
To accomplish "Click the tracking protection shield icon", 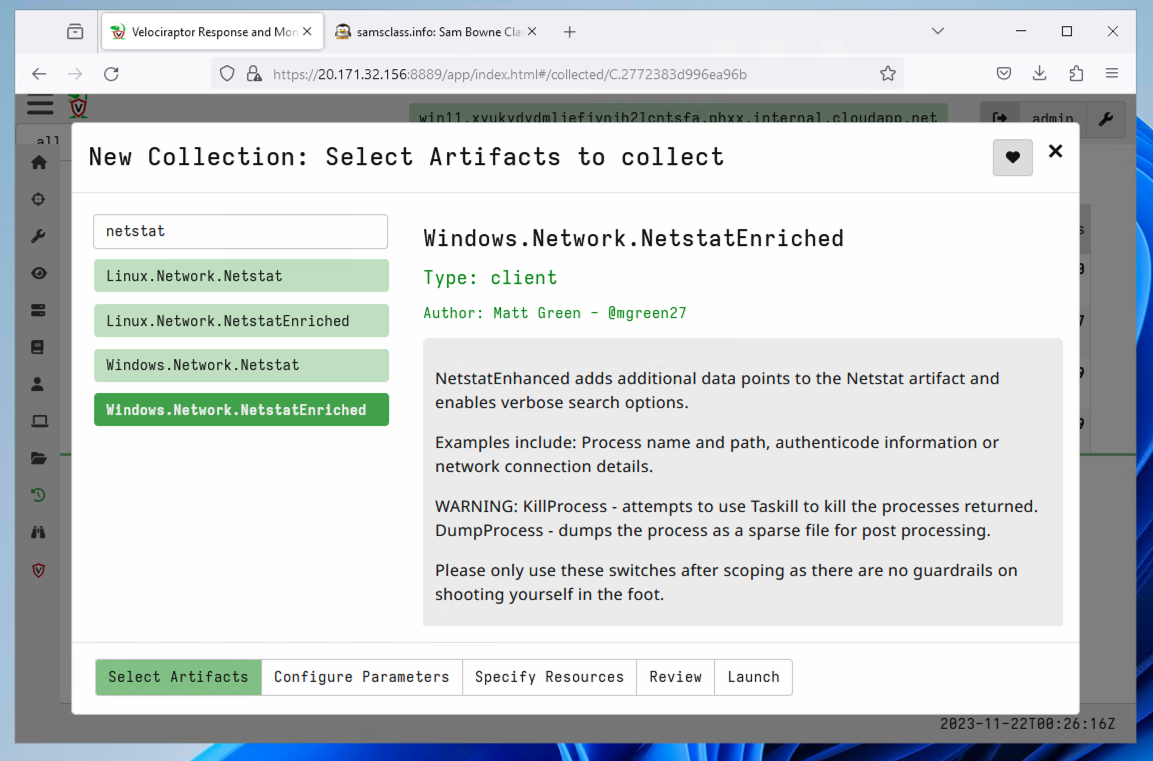I will 227,74.
